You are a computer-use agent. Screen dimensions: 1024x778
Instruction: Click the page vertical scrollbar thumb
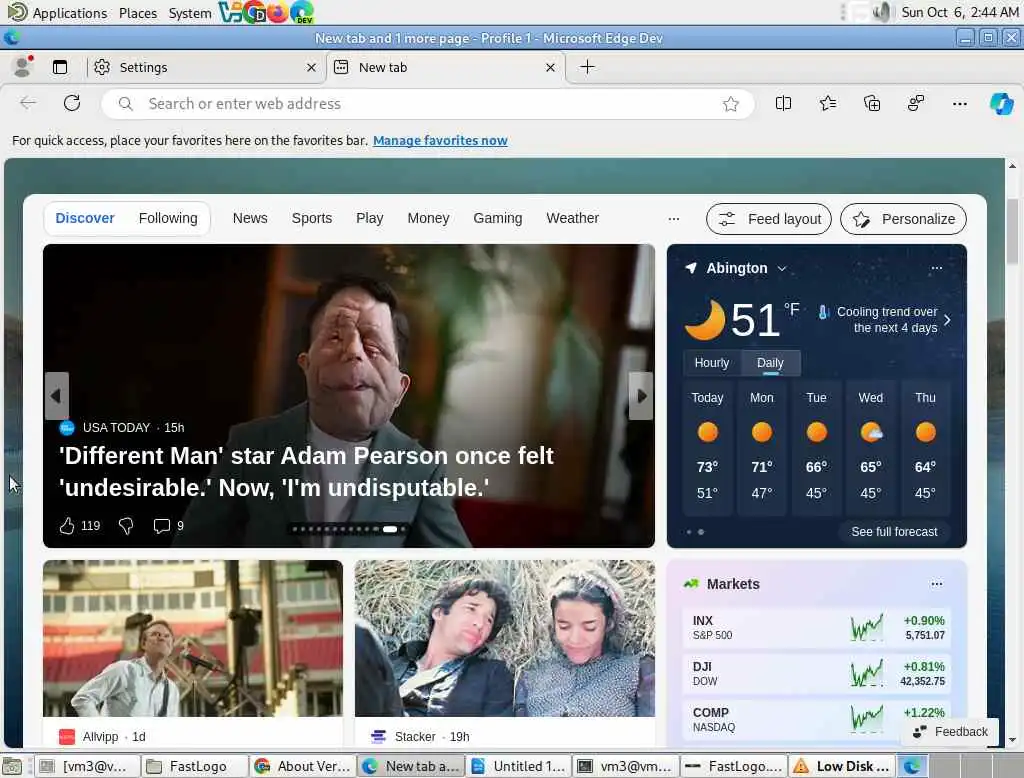[x=1012, y=231]
